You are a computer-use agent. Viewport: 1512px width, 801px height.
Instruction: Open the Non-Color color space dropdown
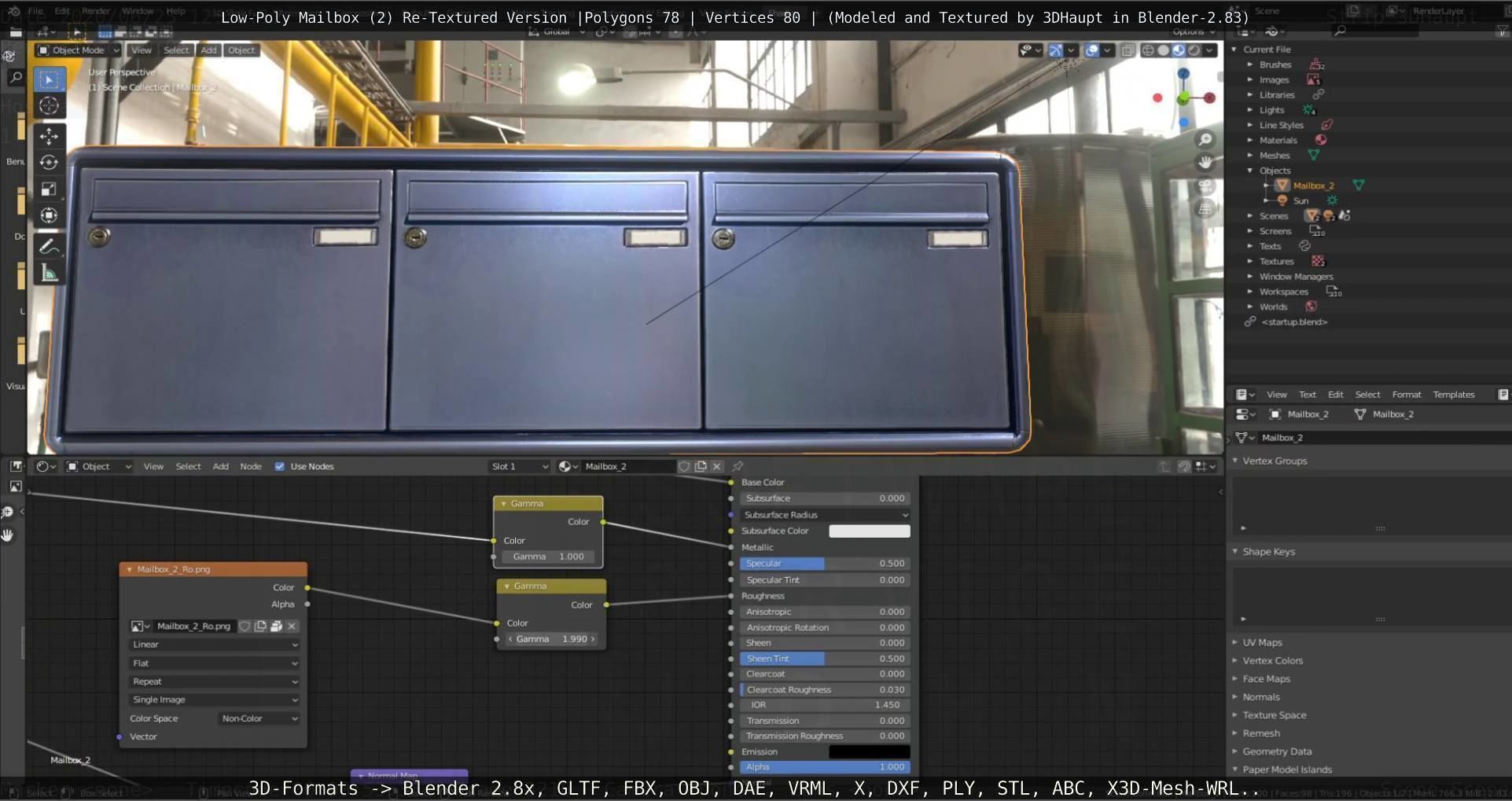[259, 718]
